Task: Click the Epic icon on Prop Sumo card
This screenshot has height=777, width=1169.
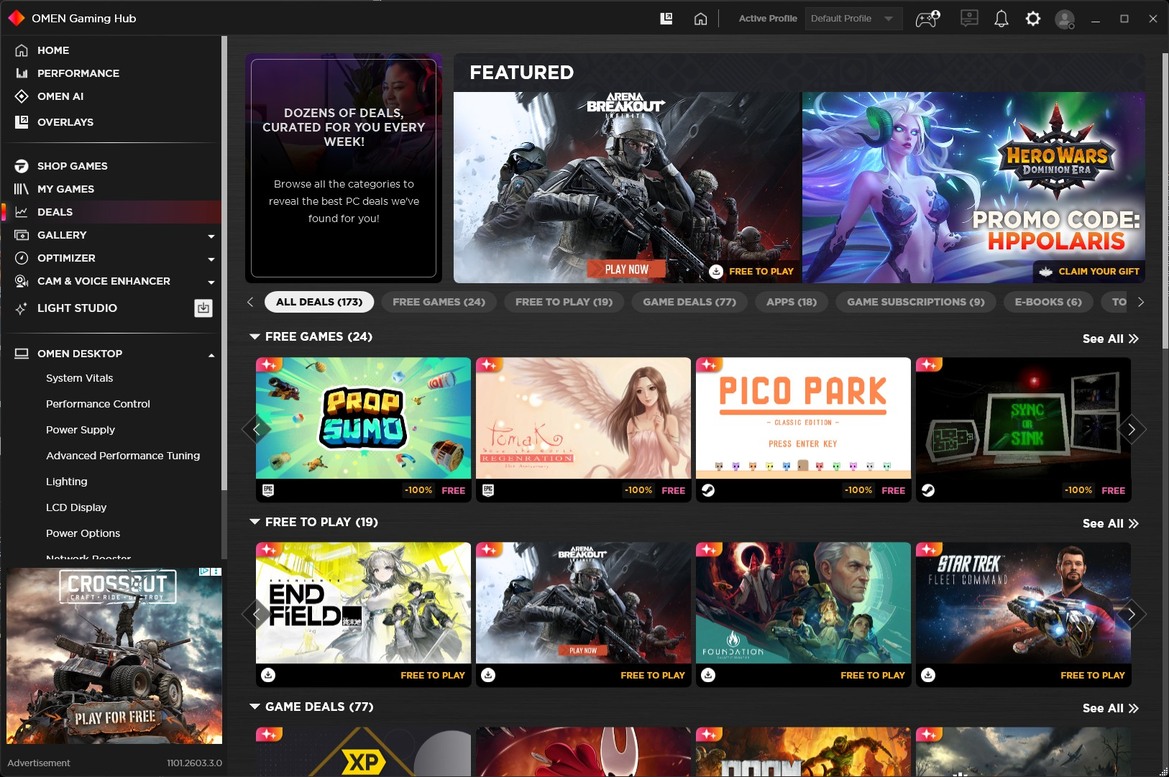Action: tap(268, 490)
